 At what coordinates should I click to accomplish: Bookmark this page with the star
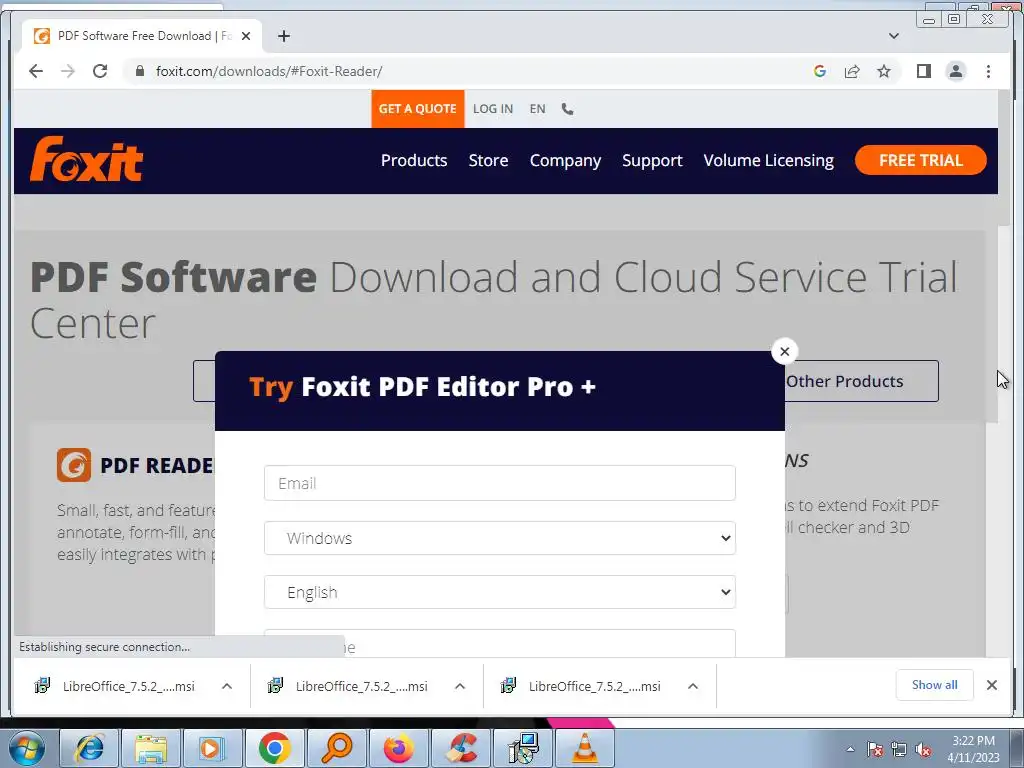point(884,71)
